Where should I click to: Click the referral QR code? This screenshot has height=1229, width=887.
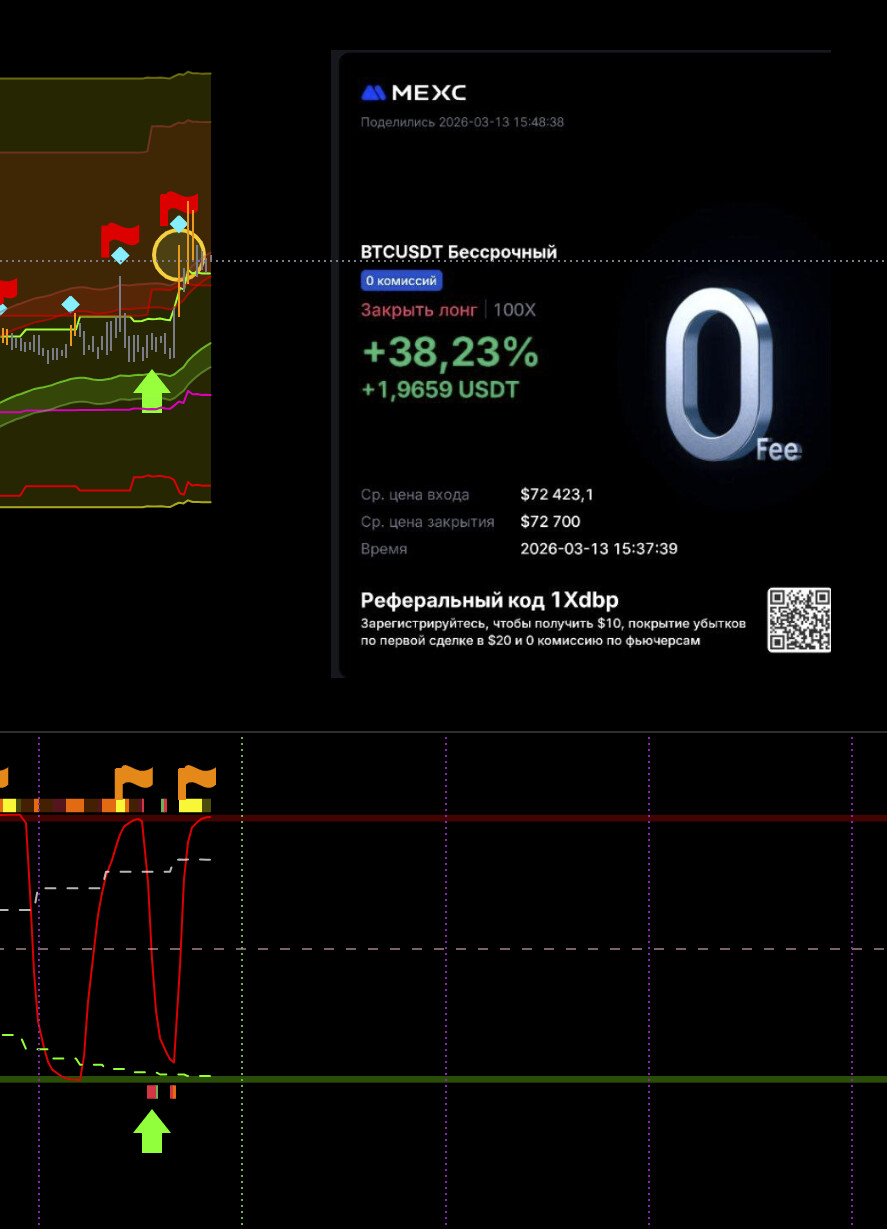(x=798, y=620)
